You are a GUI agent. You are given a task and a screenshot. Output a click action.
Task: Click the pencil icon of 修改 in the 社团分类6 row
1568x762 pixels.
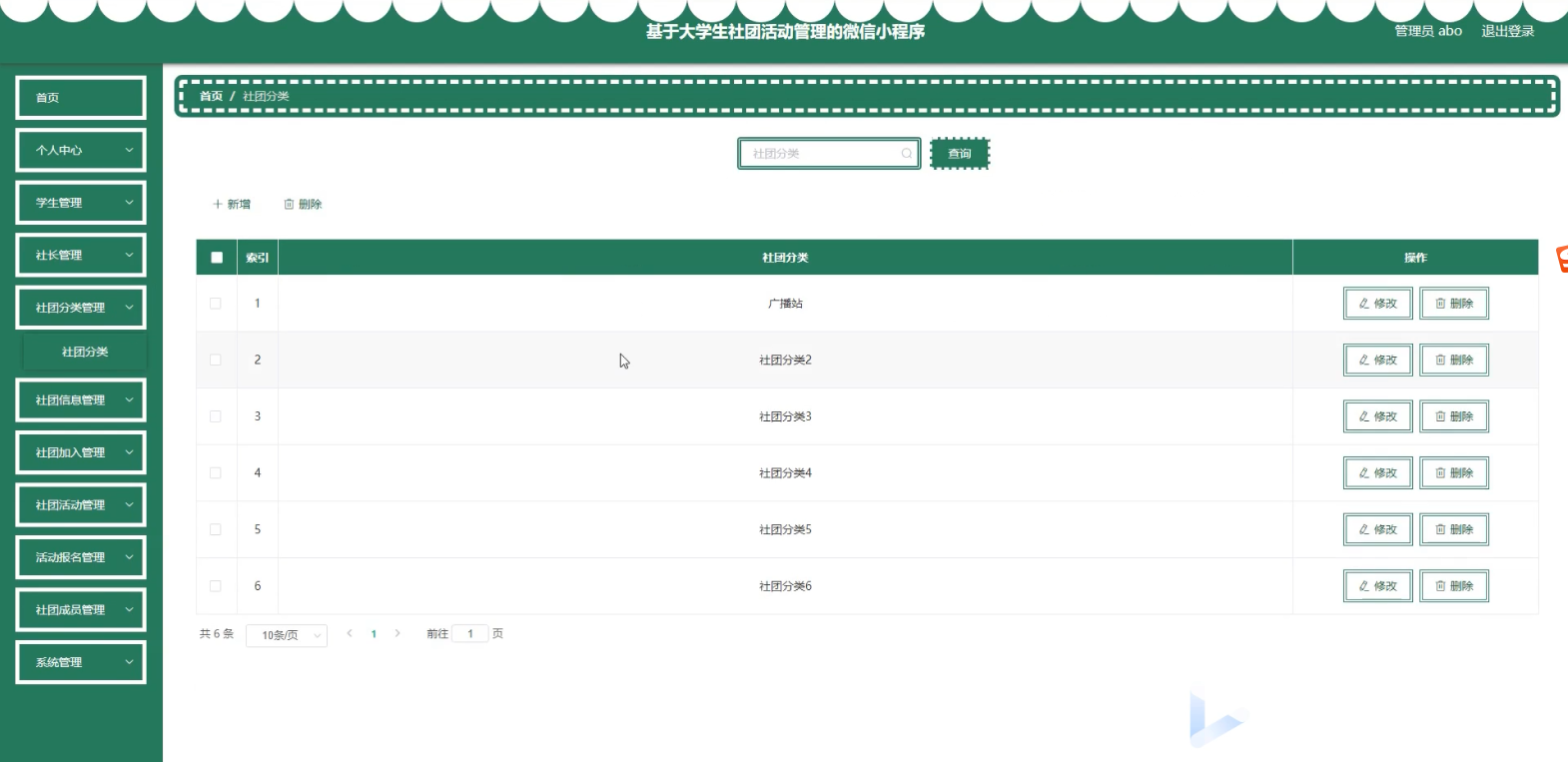1364,586
